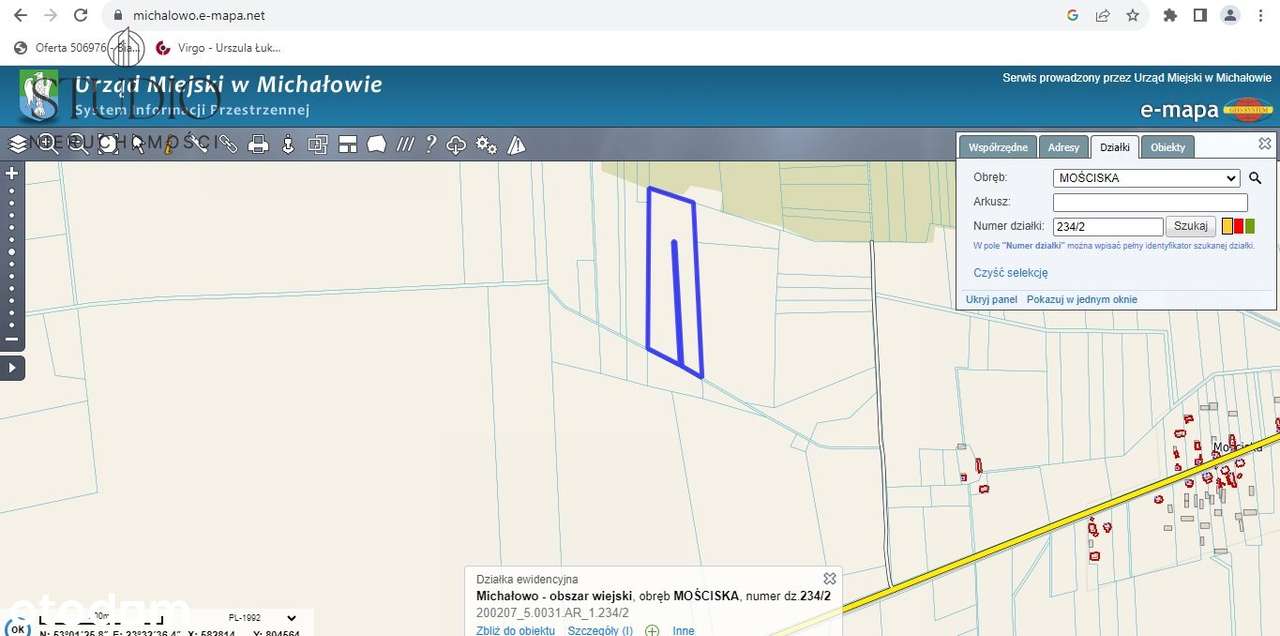The width and height of the screenshot is (1280, 636).
Task: Click the street view person icon
Action: click(288, 145)
